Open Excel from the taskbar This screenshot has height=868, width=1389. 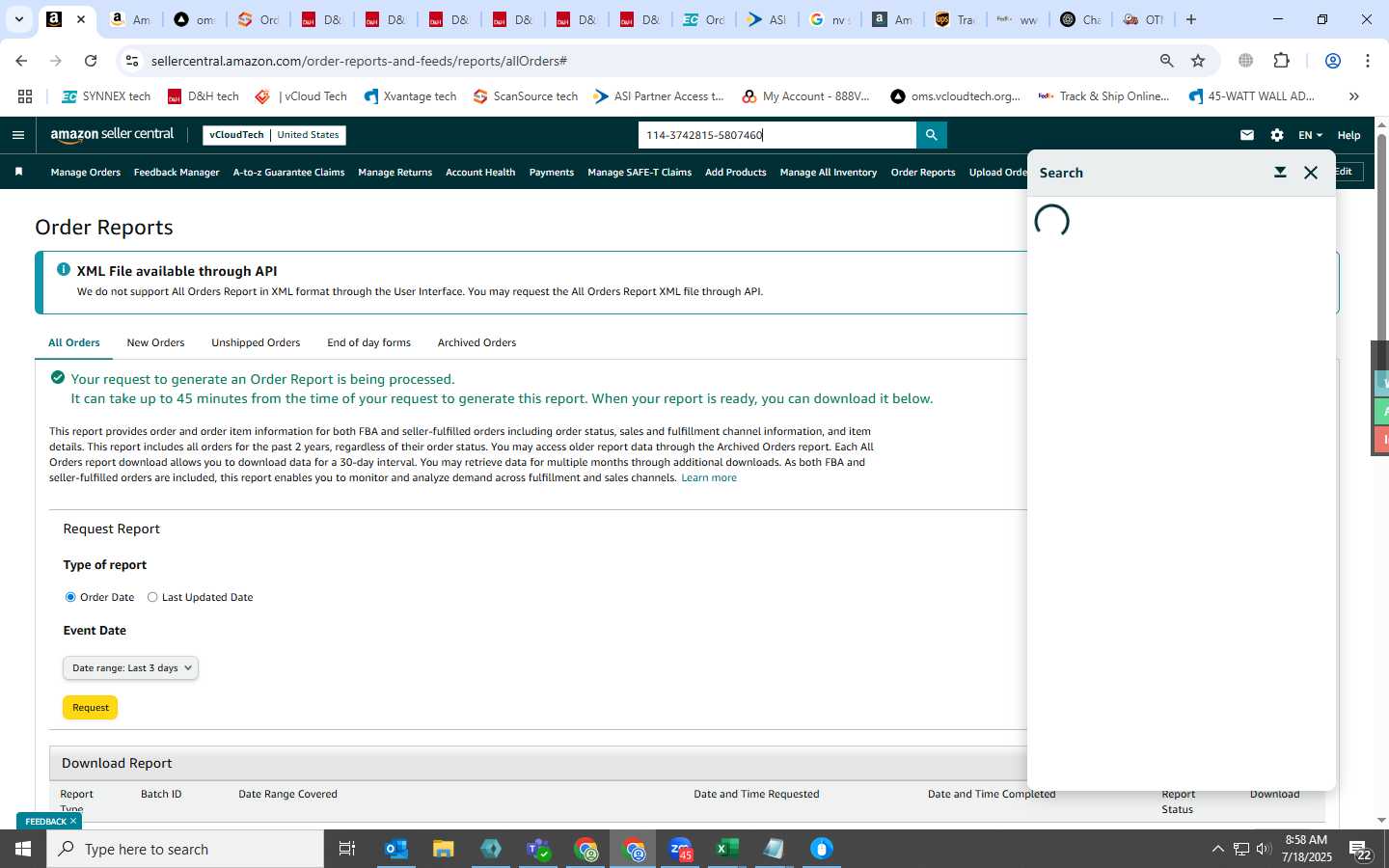(727, 849)
